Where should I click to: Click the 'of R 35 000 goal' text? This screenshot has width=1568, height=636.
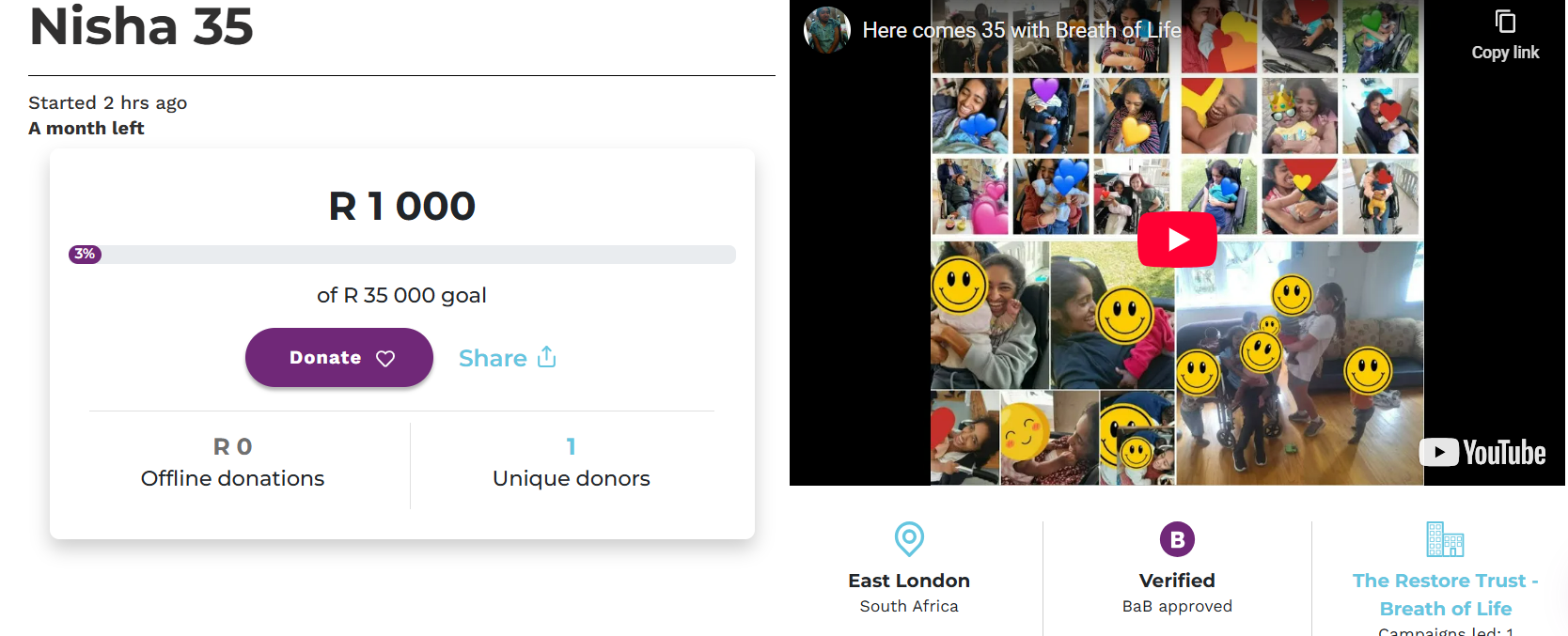tap(401, 295)
